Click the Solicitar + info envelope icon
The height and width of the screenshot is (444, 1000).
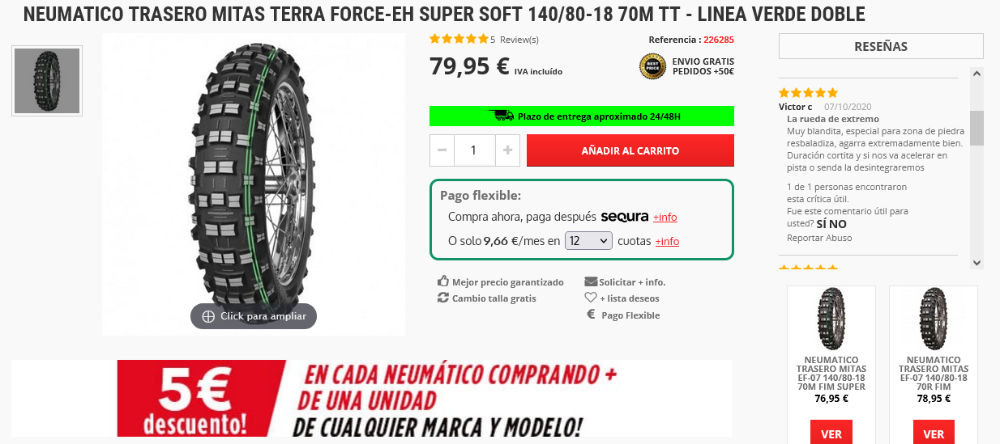(591, 281)
